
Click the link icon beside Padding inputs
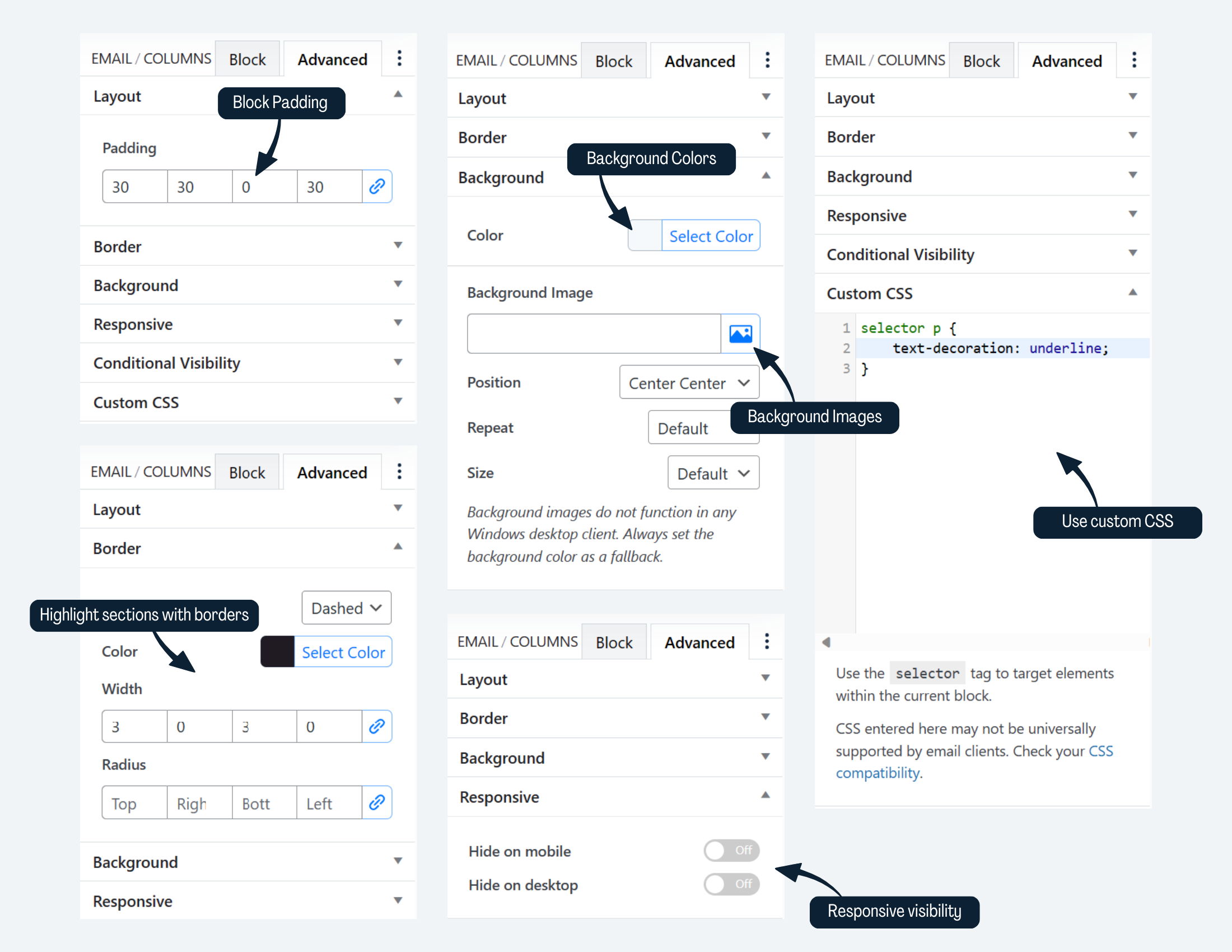point(377,186)
